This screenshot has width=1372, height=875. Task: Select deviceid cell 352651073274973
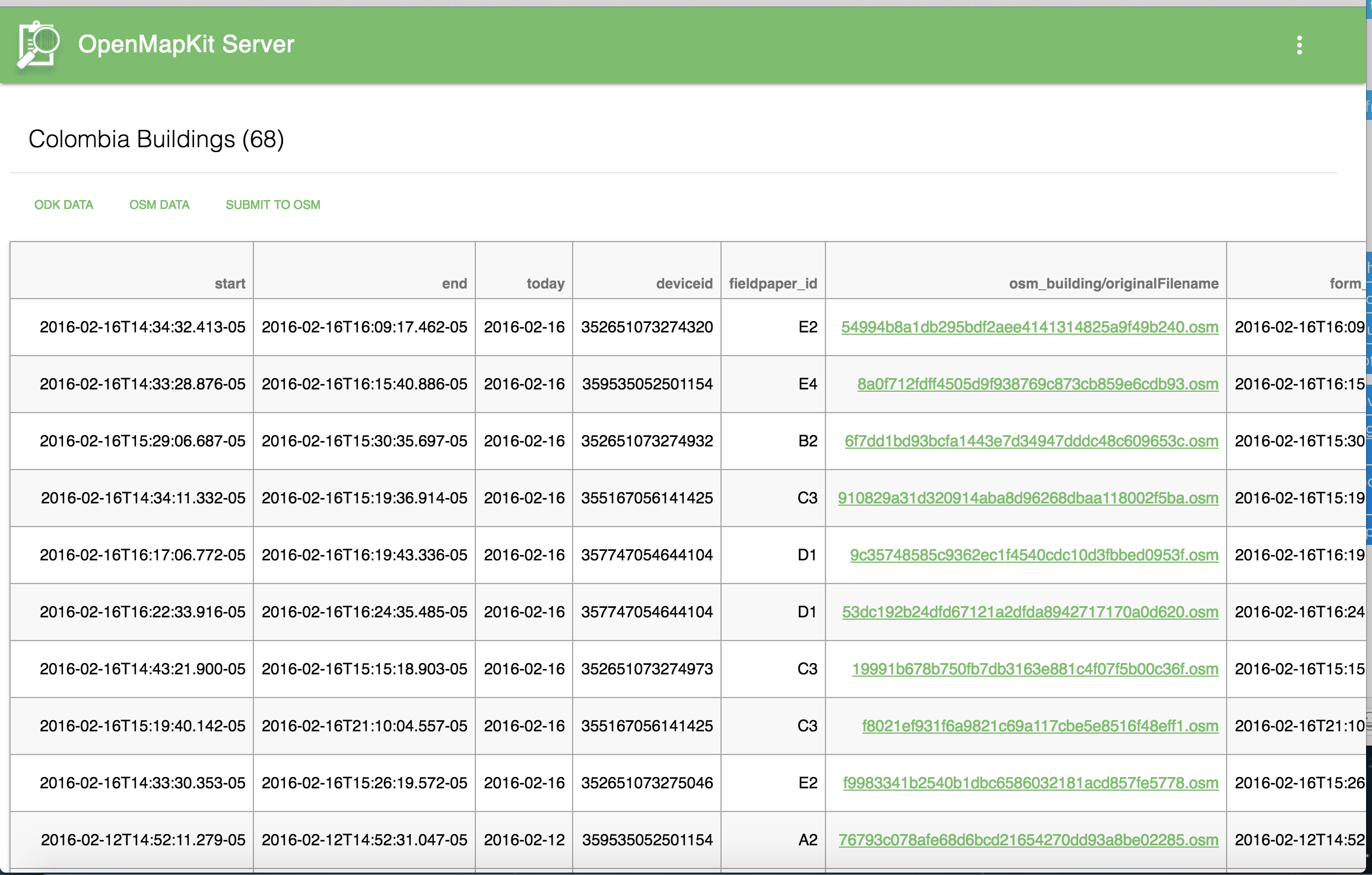point(647,669)
